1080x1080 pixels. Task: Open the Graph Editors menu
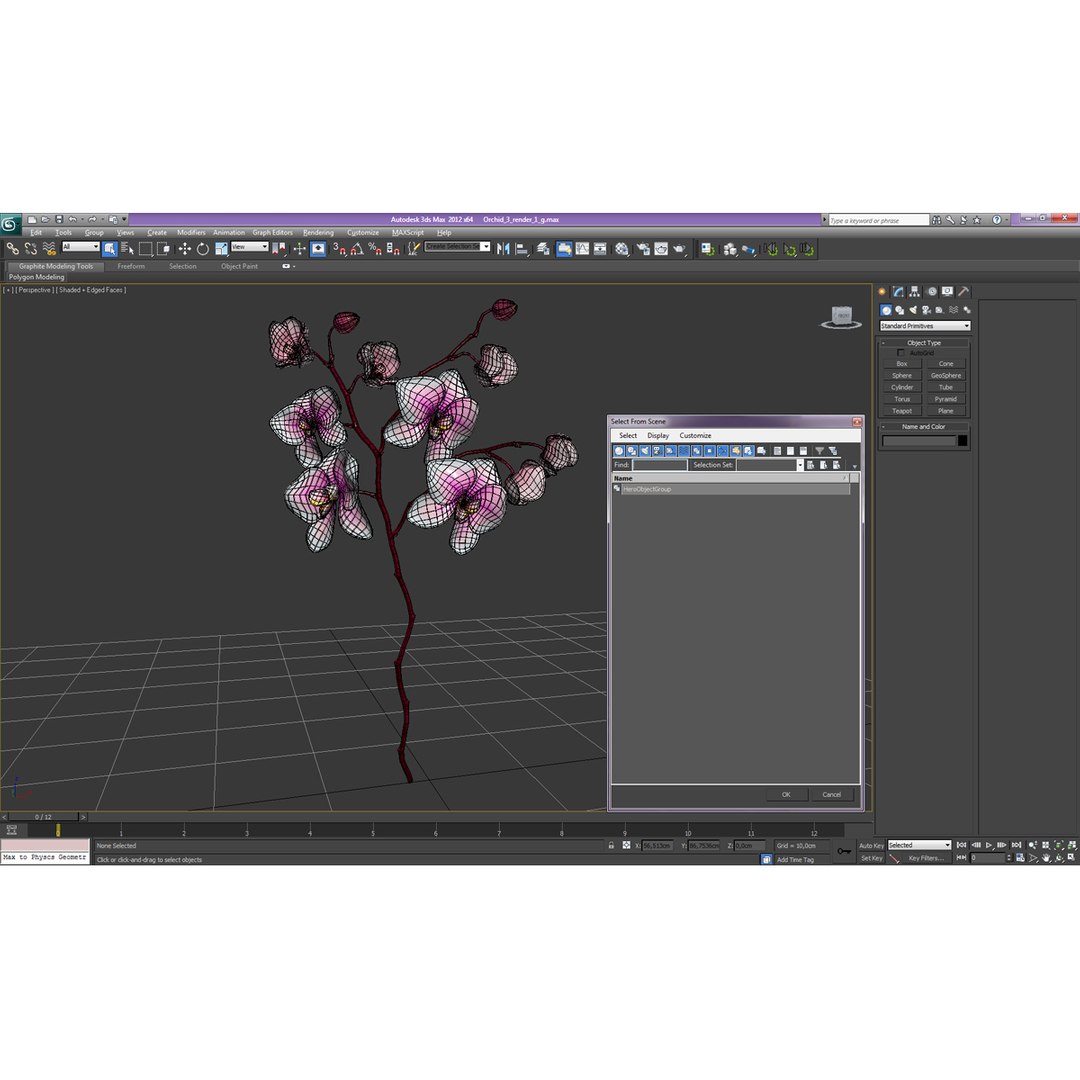272,233
